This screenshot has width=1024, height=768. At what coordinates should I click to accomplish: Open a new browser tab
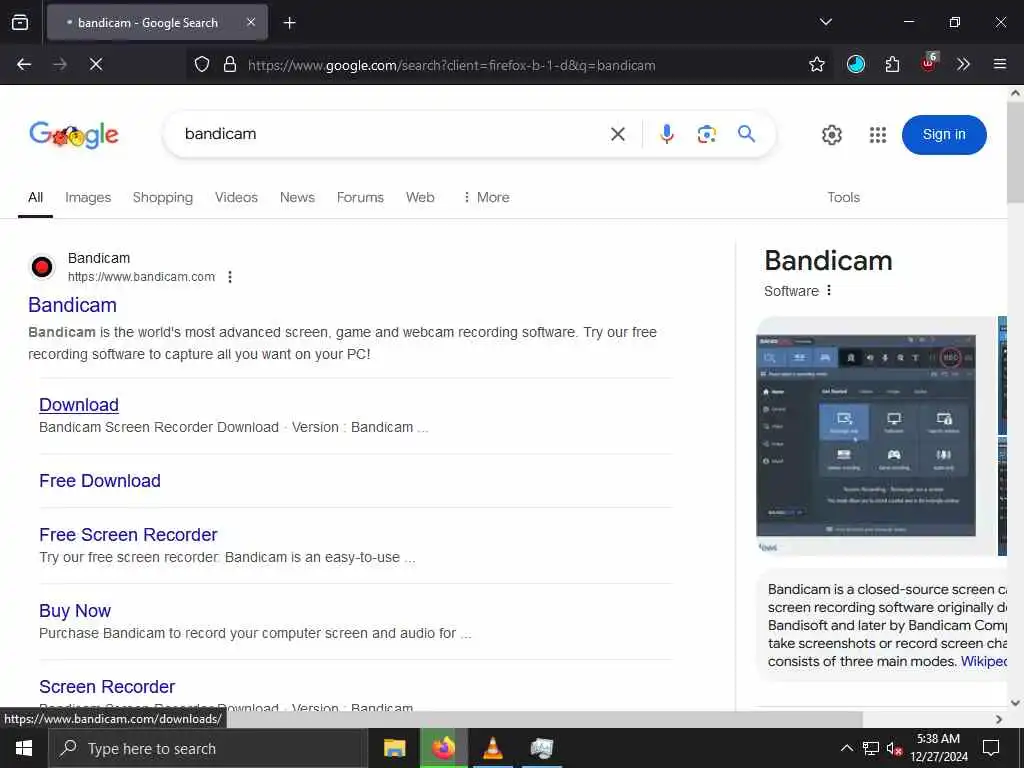coord(289,23)
